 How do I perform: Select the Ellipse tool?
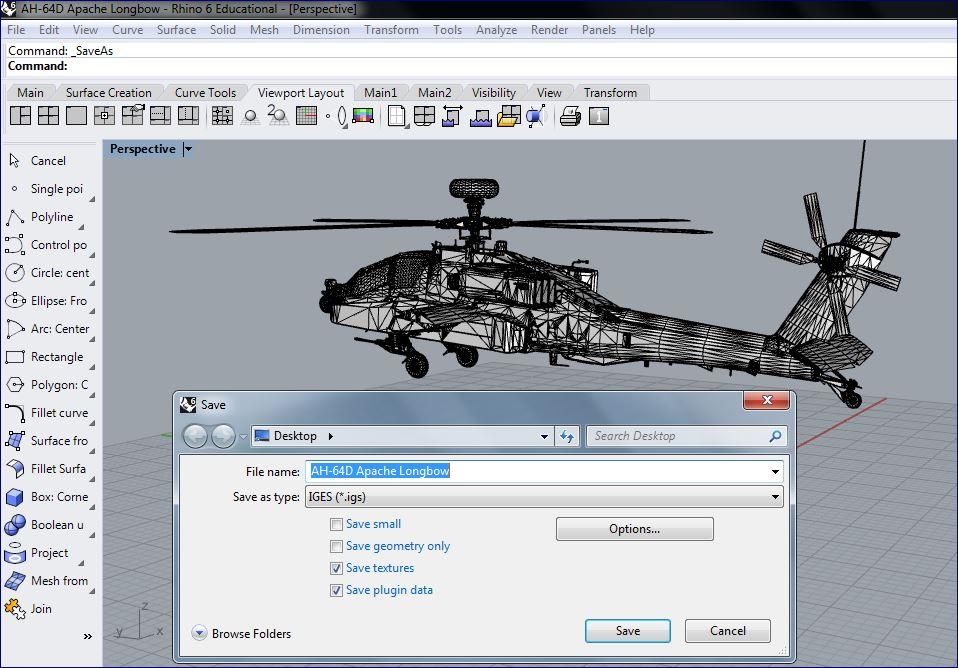45,301
